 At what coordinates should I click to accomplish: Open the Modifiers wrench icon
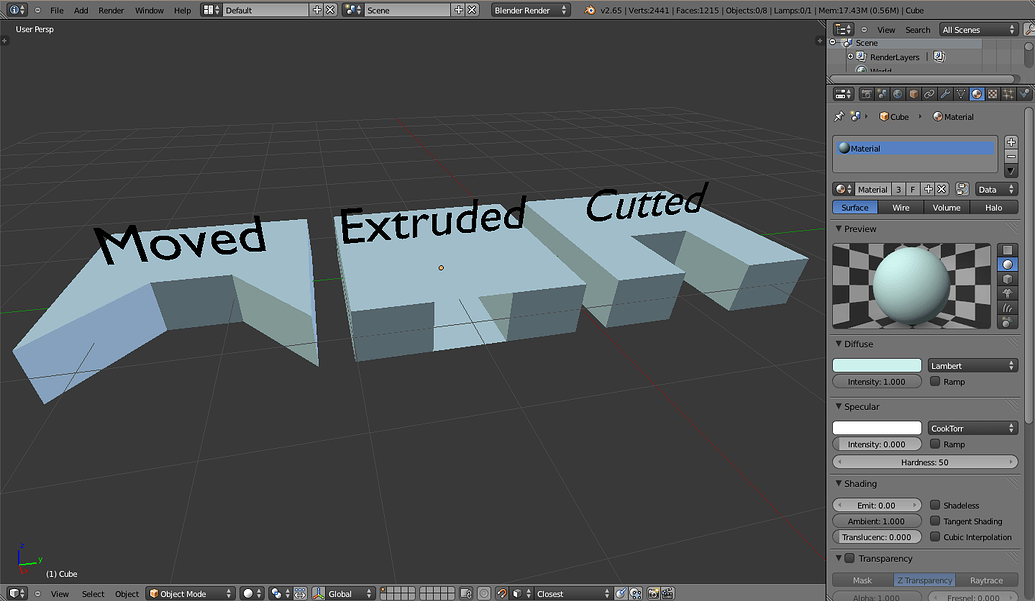click(x=944, y=93)
